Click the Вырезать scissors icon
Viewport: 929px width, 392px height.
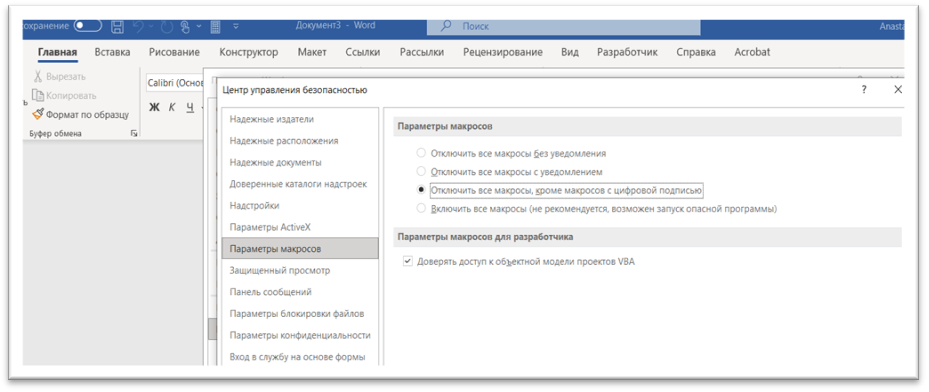38,76
